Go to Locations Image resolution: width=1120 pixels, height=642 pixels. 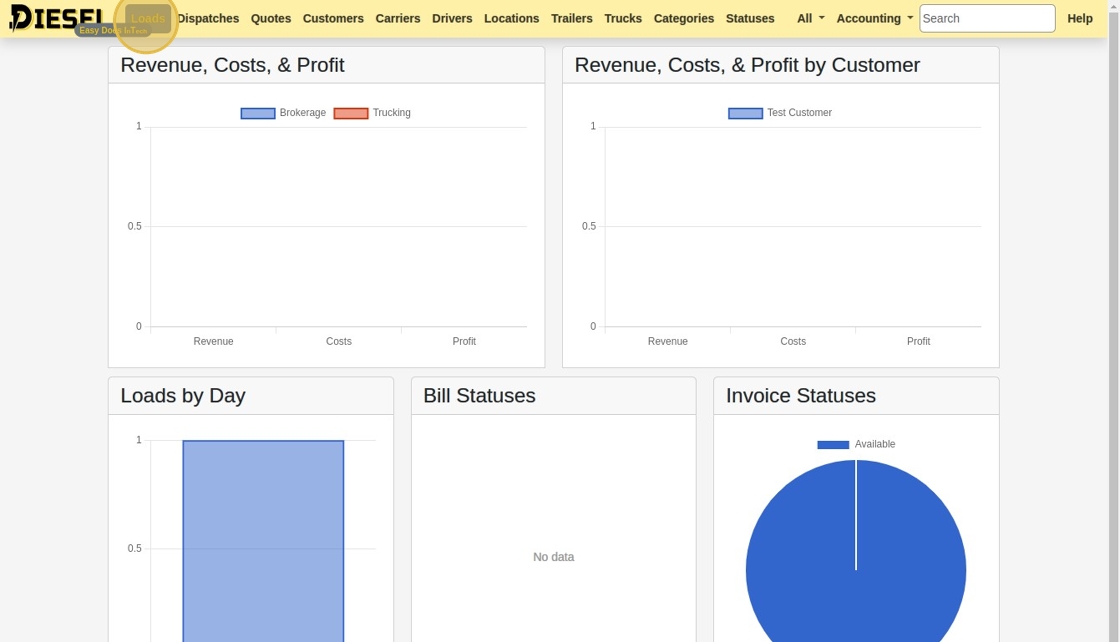coord(511,19)
